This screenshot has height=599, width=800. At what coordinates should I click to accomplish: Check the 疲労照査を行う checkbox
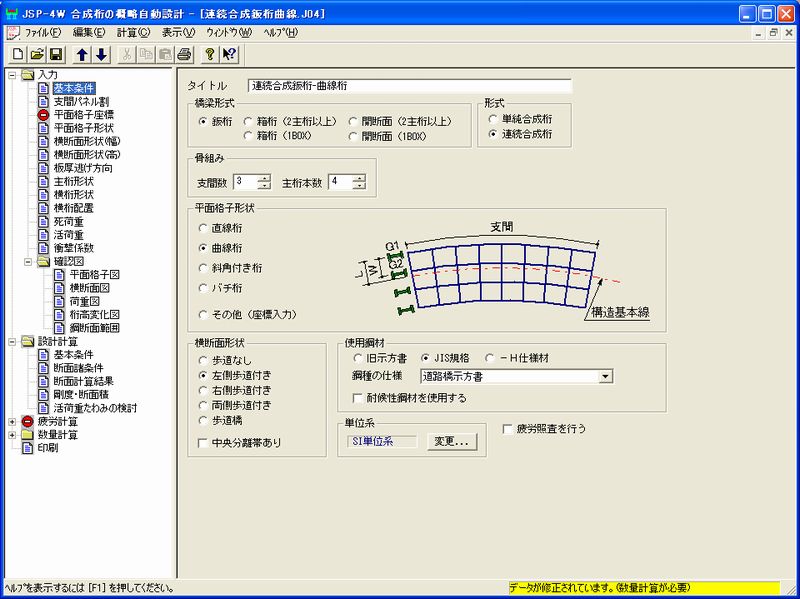coord(509,428)
